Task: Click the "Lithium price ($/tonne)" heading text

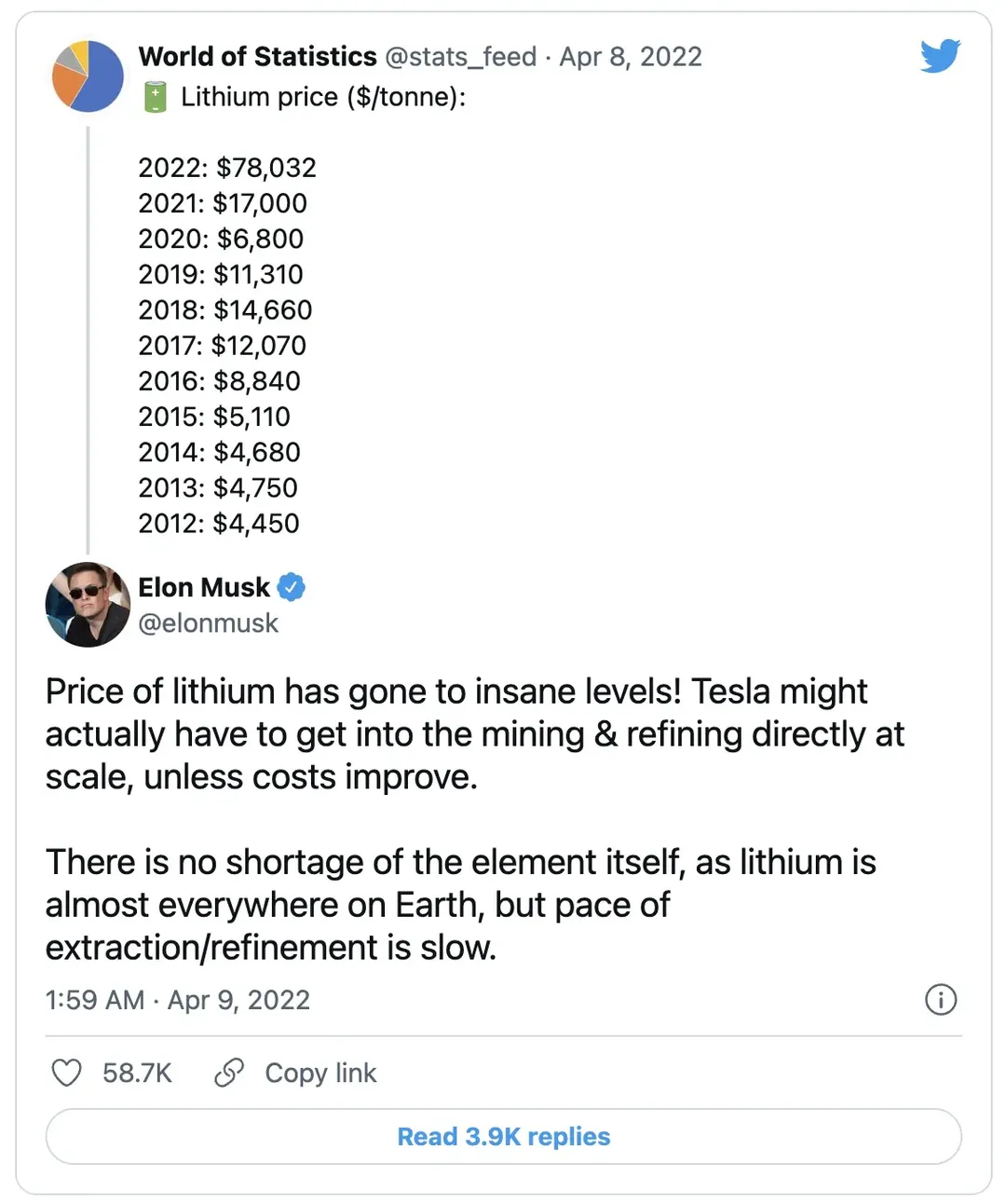Action: pyautogui.click(x=323, y=97)
